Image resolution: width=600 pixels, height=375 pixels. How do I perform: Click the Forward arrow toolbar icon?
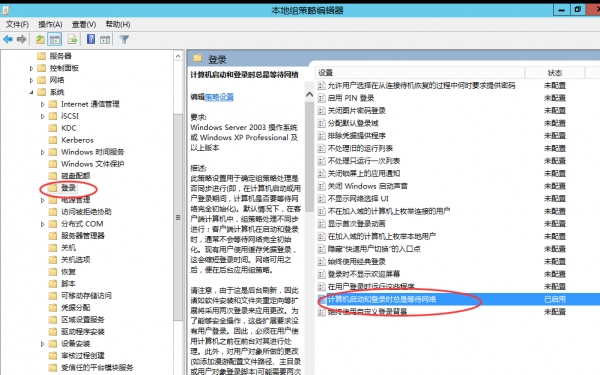click(21, 39)
